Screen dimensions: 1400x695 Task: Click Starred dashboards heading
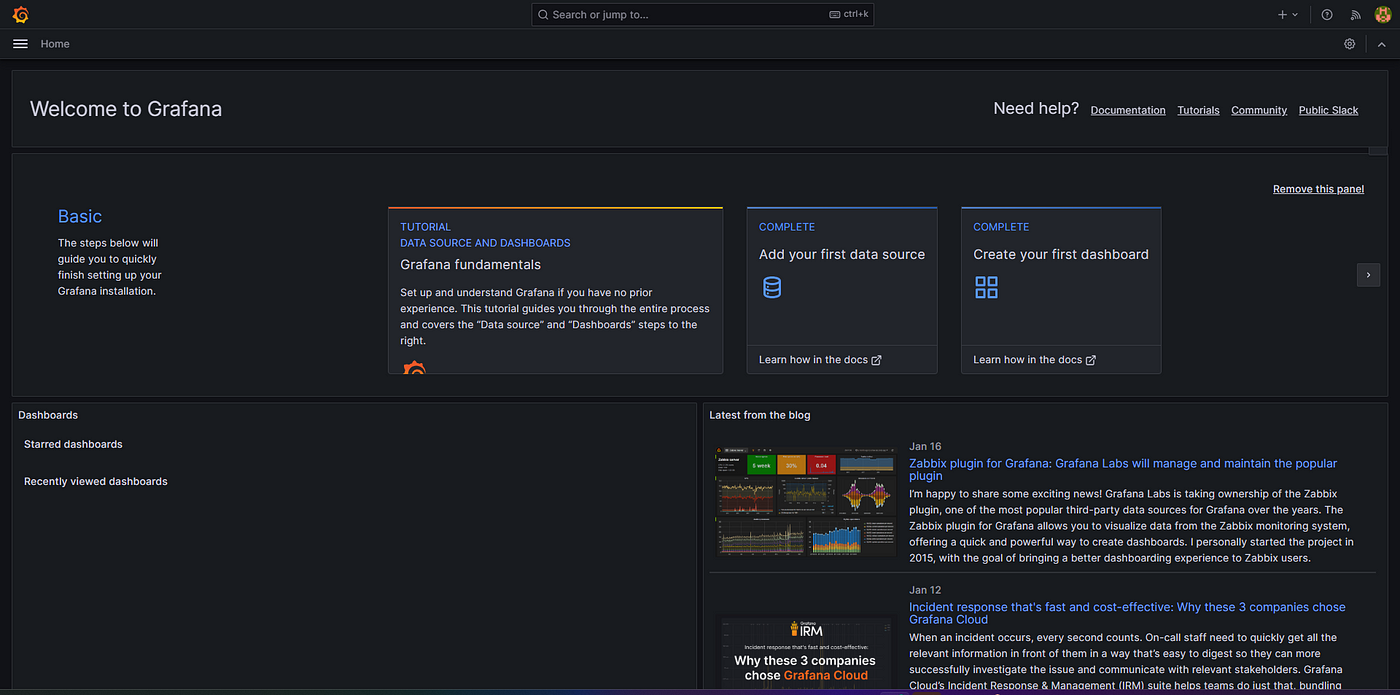point(73,444)
